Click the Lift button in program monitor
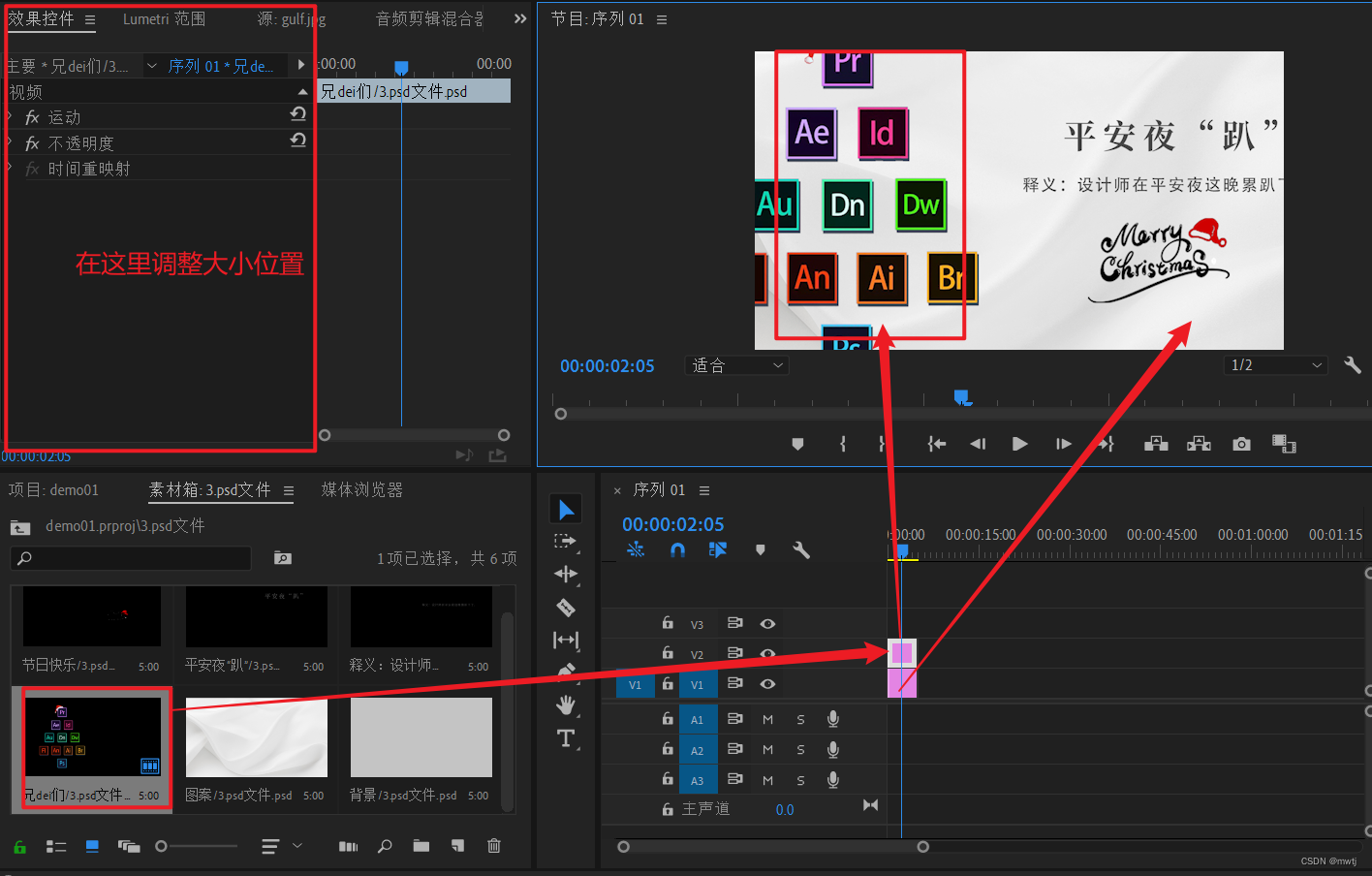The width and height of the screenshot is (1372, 876). (x=1156, y=444)
